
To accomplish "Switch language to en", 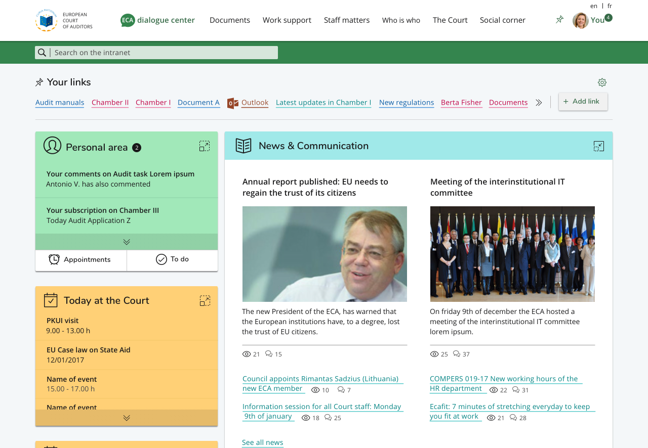I will 593,6.
